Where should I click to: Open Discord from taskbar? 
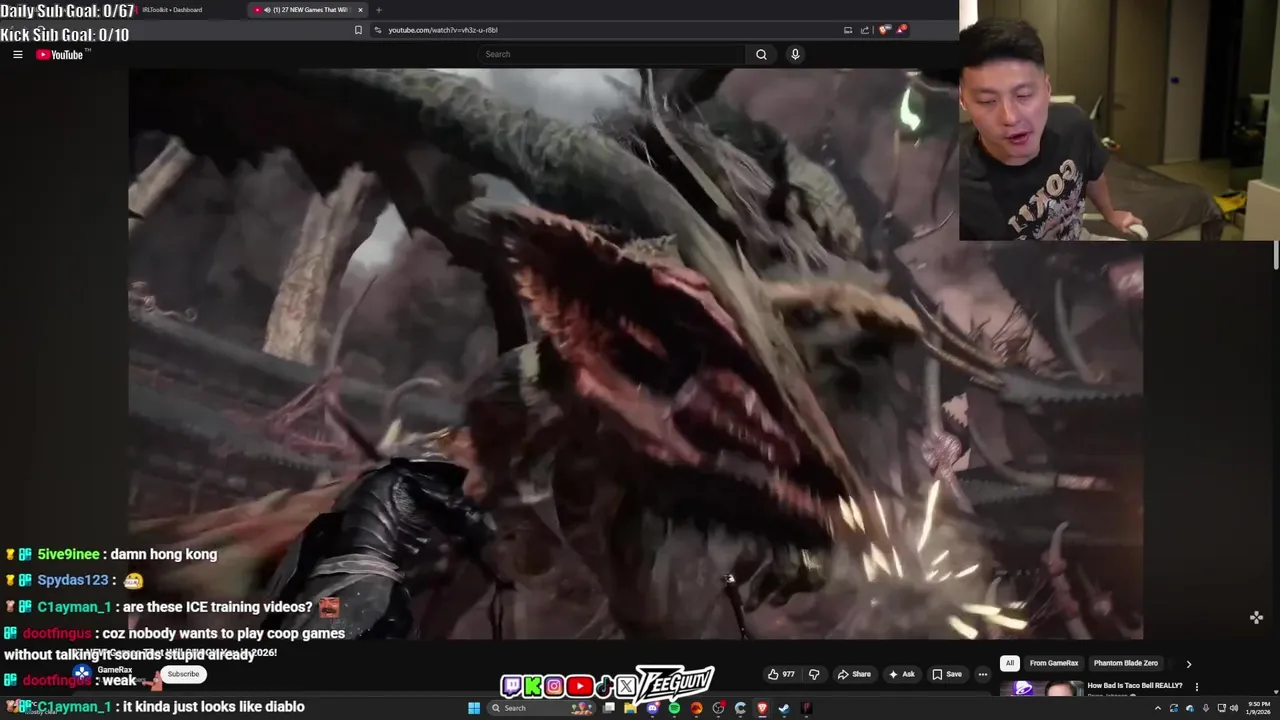[652, 708]
